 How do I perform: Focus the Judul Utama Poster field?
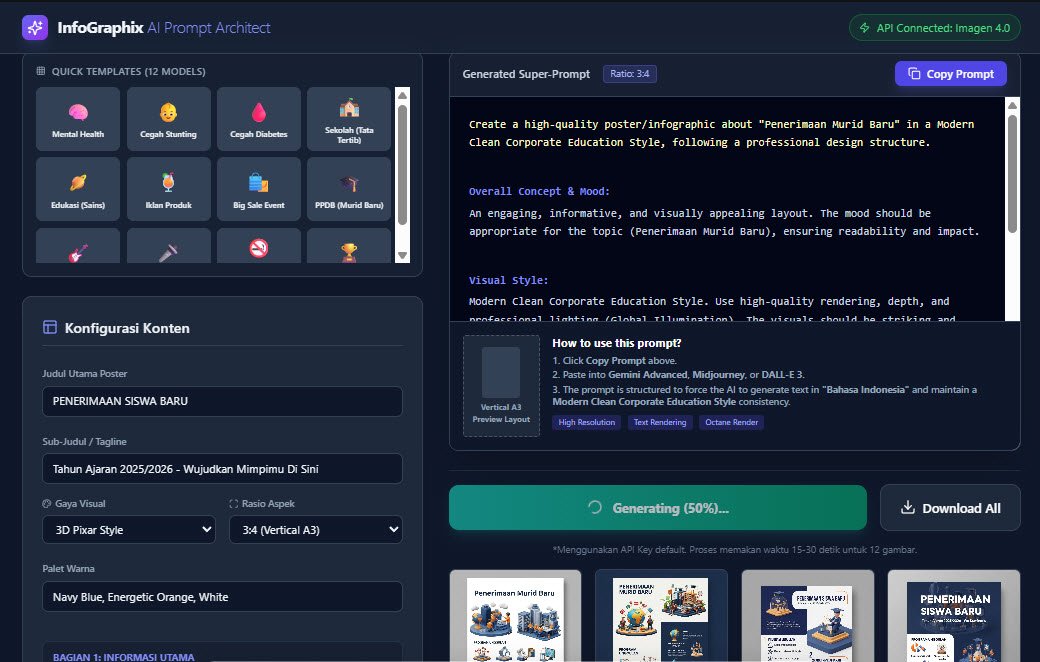(222, 401)
